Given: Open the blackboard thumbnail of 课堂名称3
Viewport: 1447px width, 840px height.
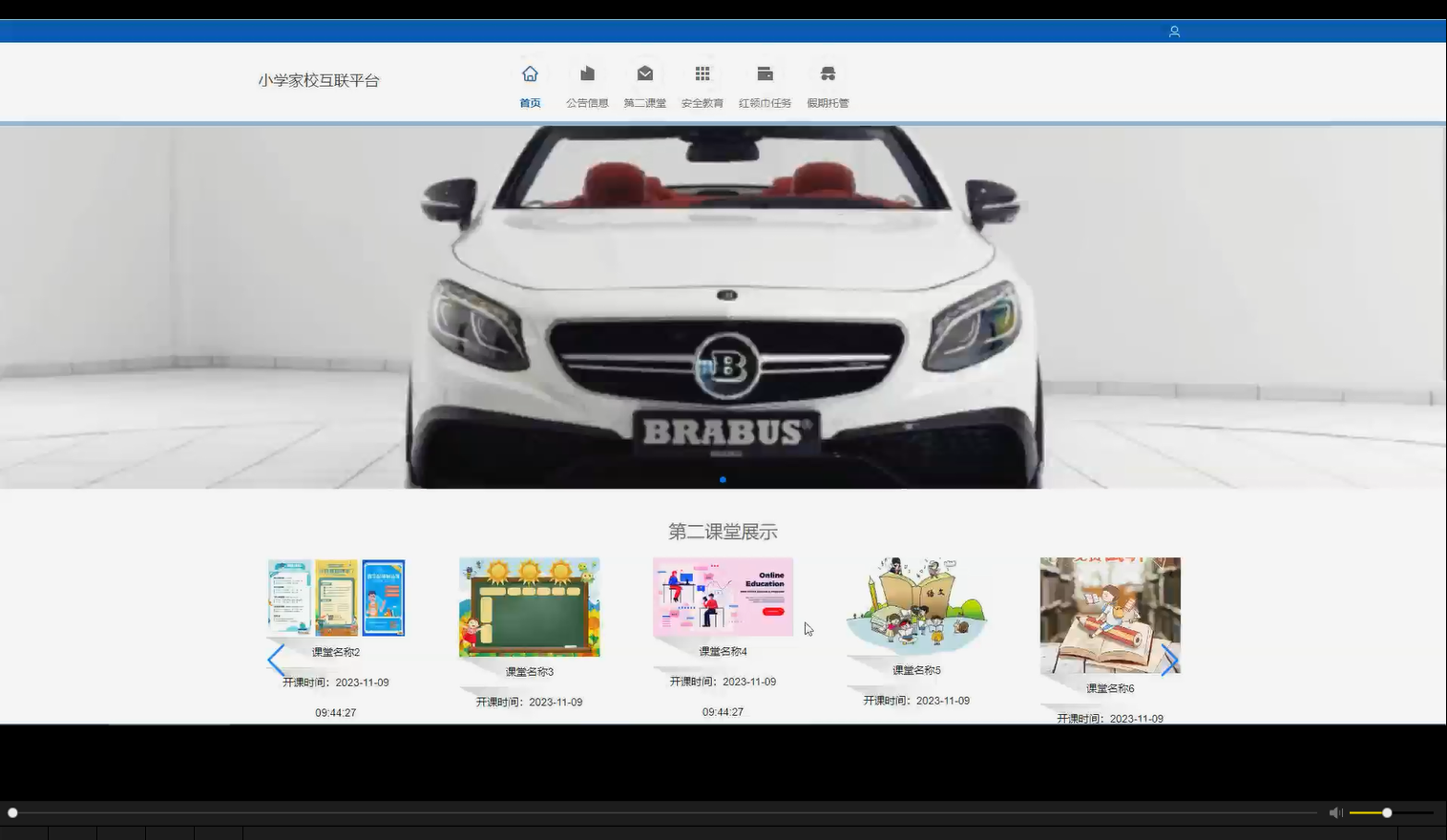Looking at the screenshot, I should click(530, 607).
